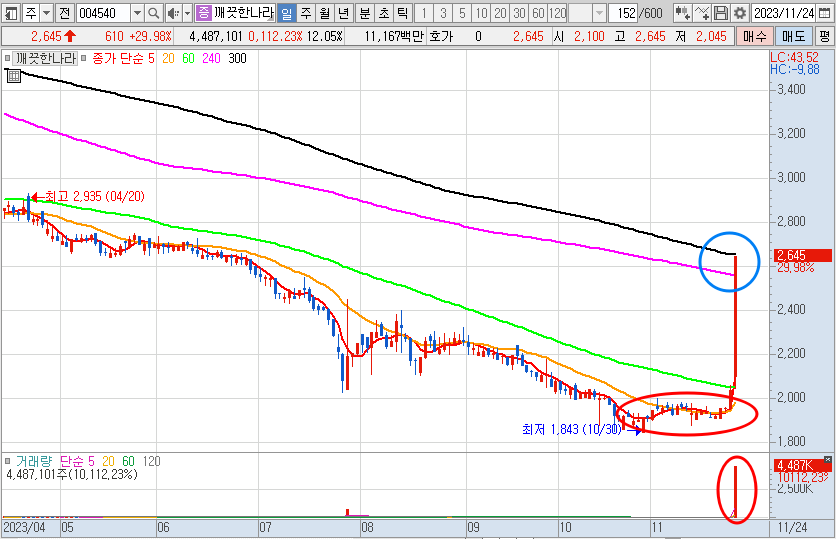Image resolution: width=836 pixels, height=539 pixels.
Task: Select interval 20 button
Action: click(500, 13)
